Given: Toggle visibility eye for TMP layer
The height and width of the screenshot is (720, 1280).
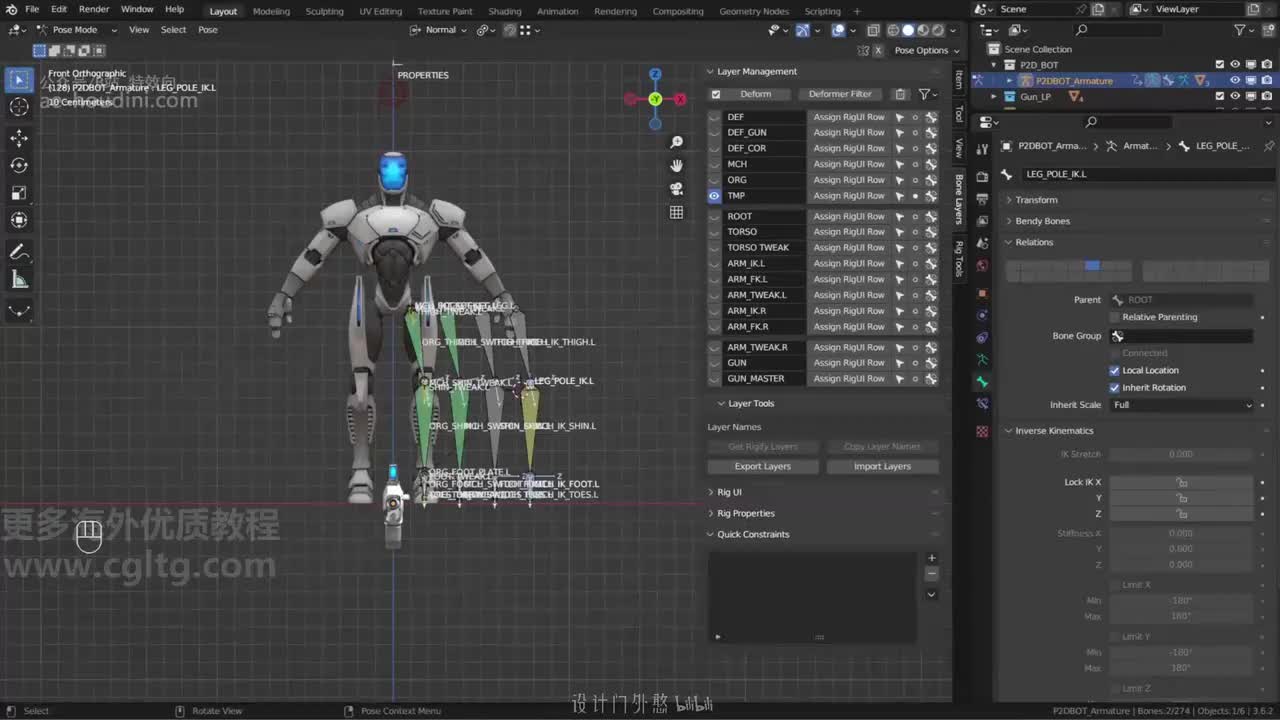Looking at the screenshot, I should pos(714,196).
